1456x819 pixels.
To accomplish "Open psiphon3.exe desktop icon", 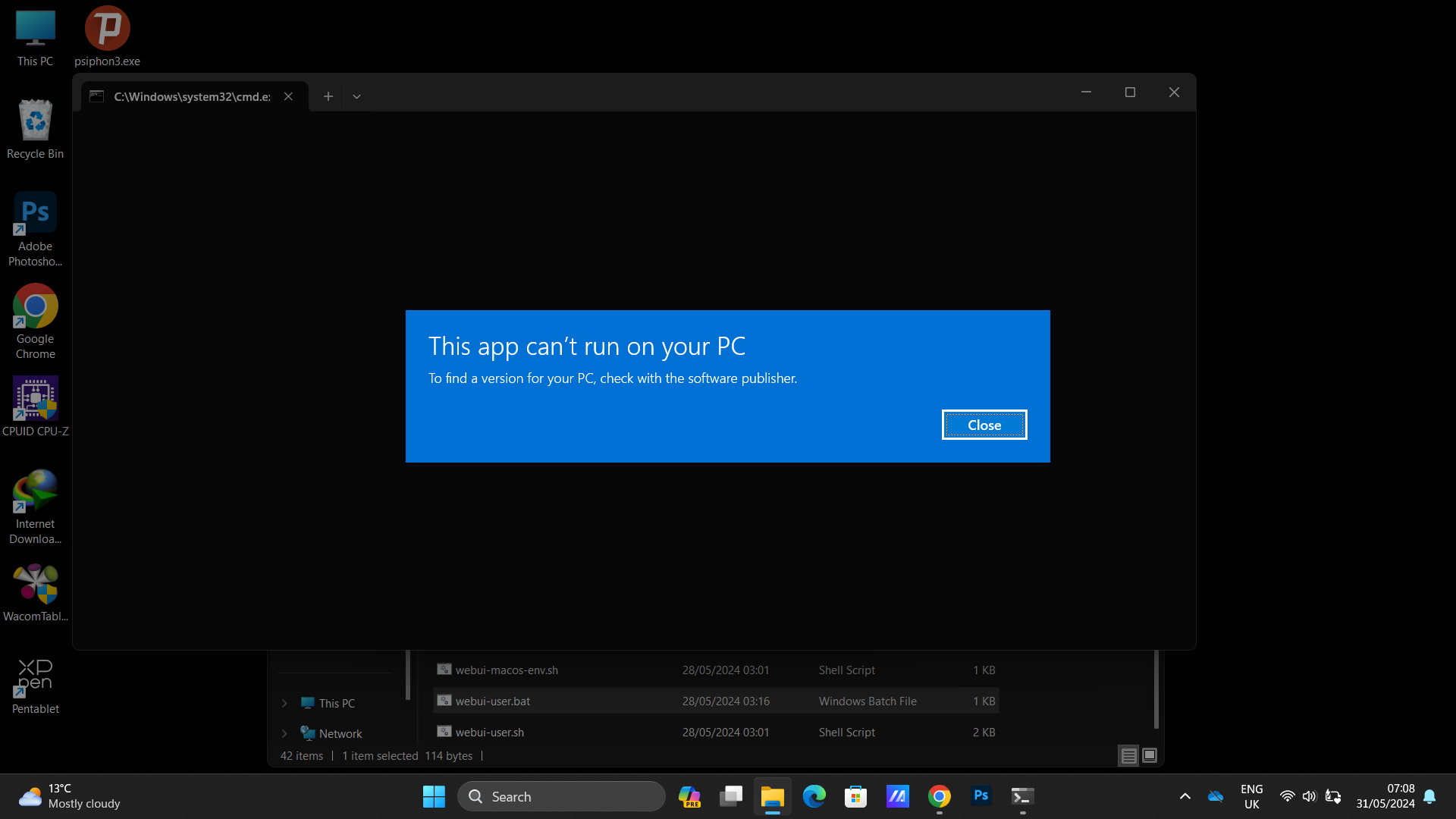I will pyautogui.click(x=107, y=36).
